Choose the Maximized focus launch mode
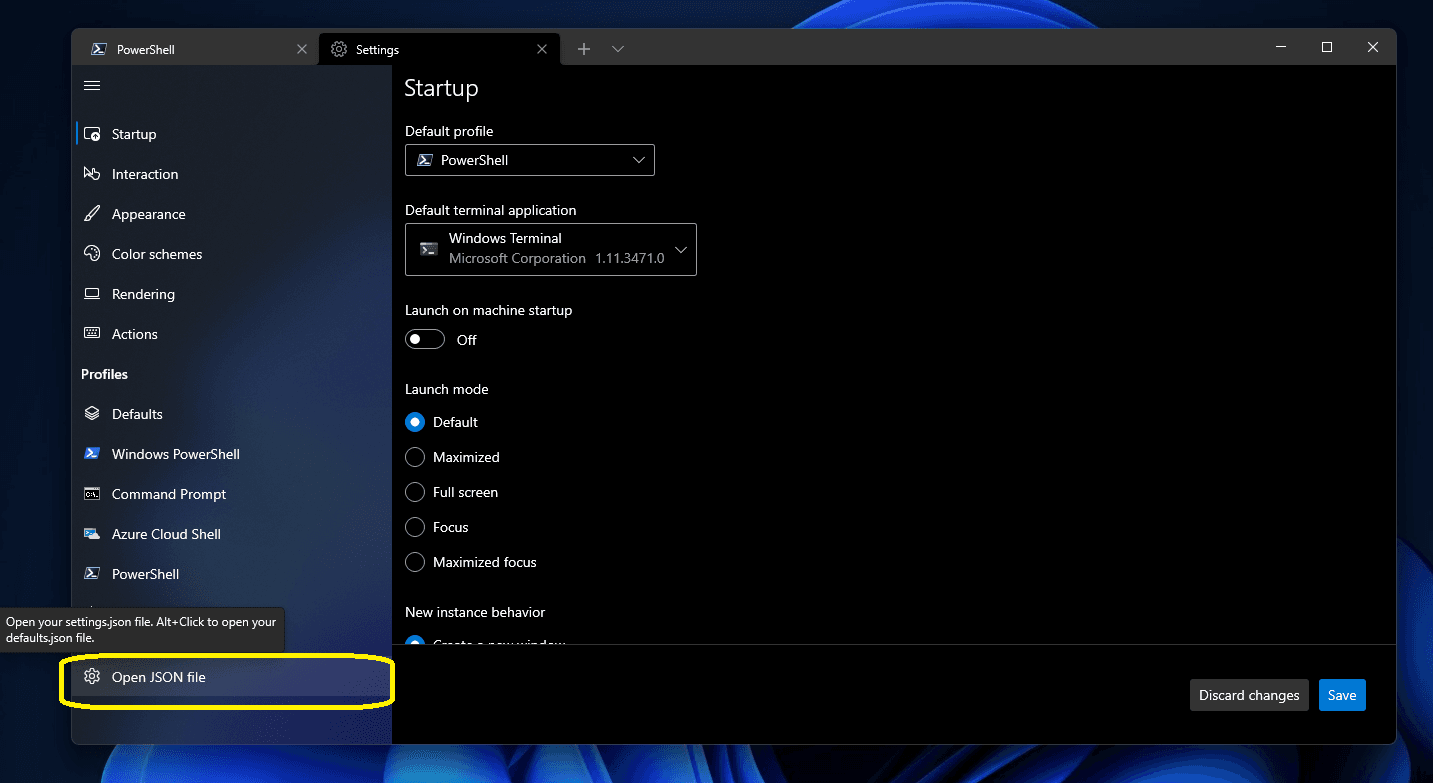 tap(415, 562)
